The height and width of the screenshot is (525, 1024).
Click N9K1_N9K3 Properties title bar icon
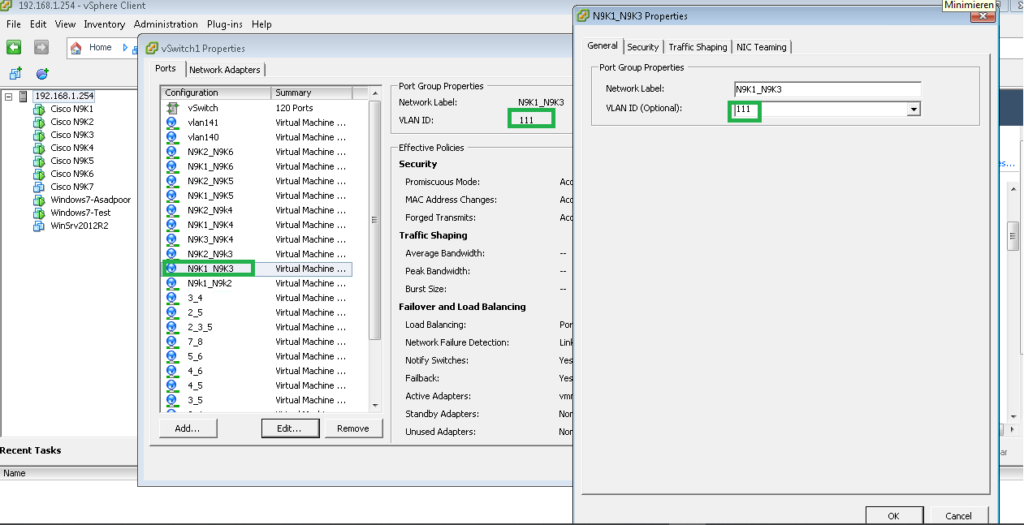[583, 16]
